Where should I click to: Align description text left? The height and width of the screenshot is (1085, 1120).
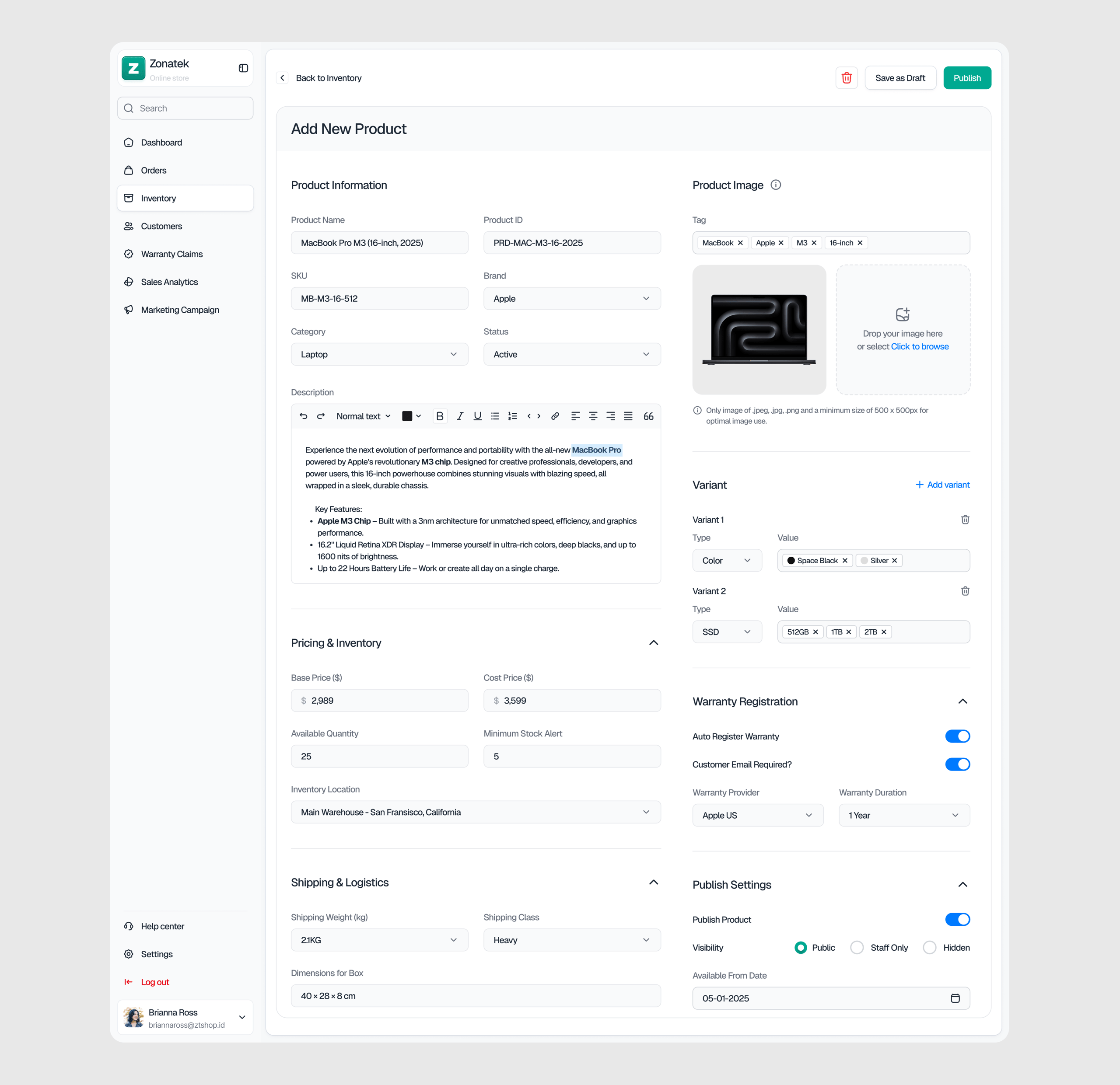click(575, 416)
